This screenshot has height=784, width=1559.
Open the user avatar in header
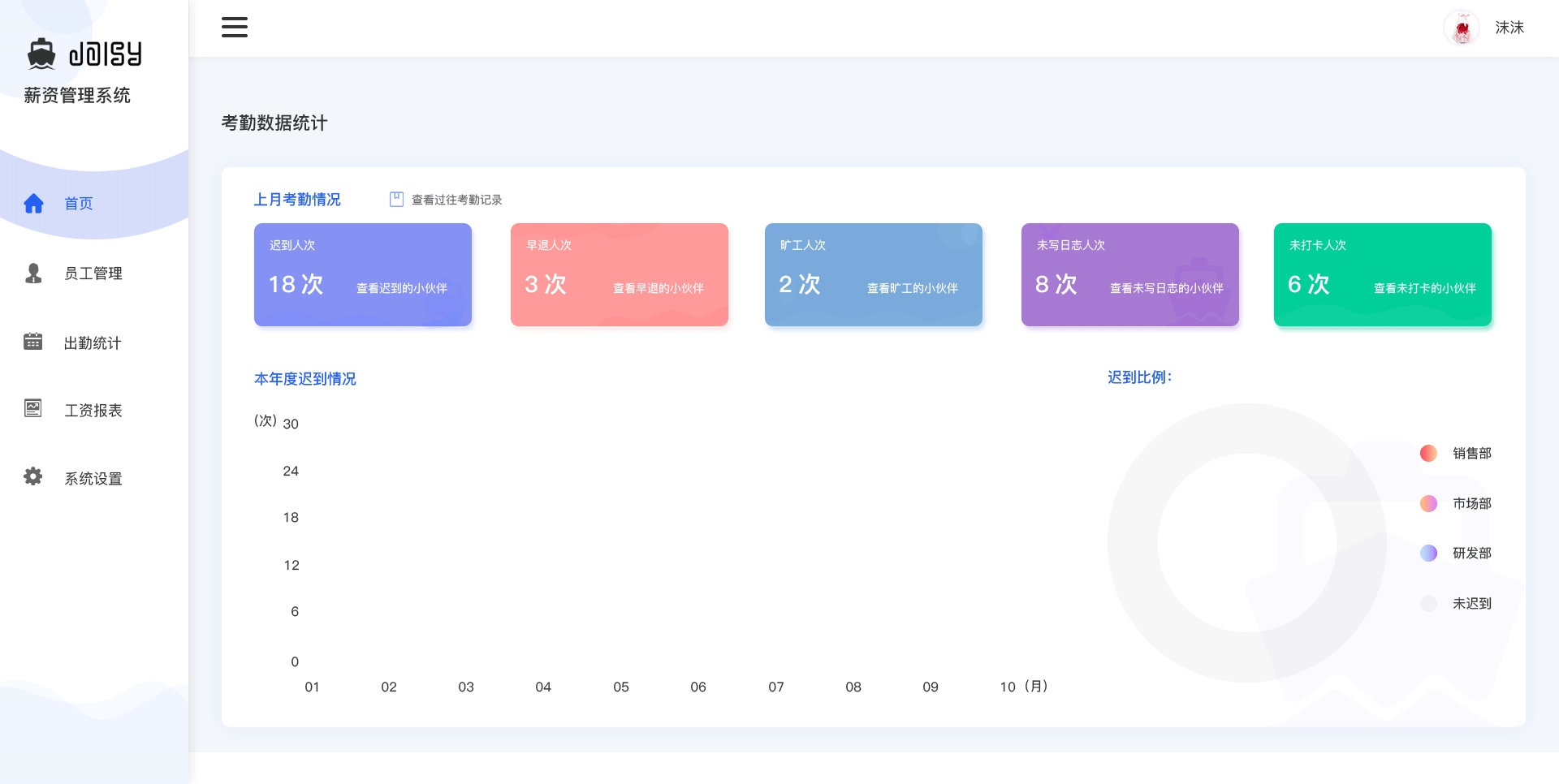click(x=1462, y=28)
